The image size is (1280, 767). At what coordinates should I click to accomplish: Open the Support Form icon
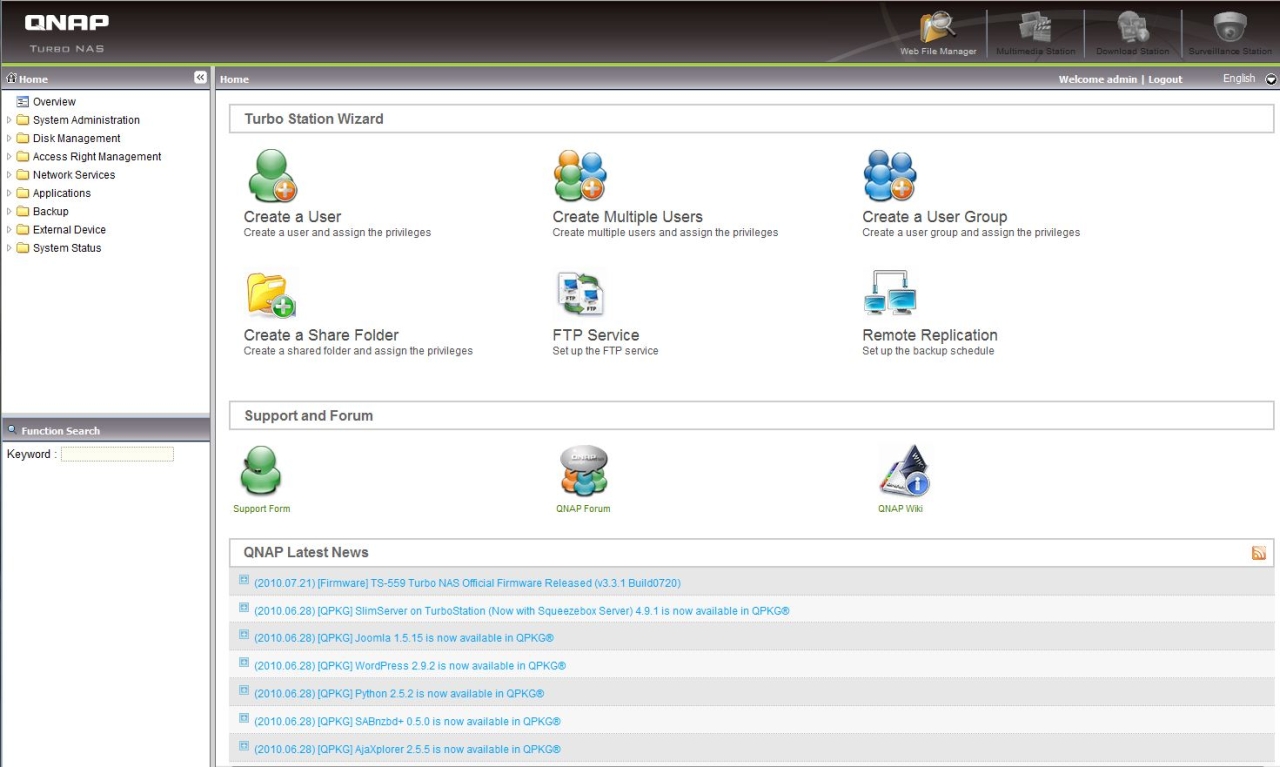(x=261, y=471)
